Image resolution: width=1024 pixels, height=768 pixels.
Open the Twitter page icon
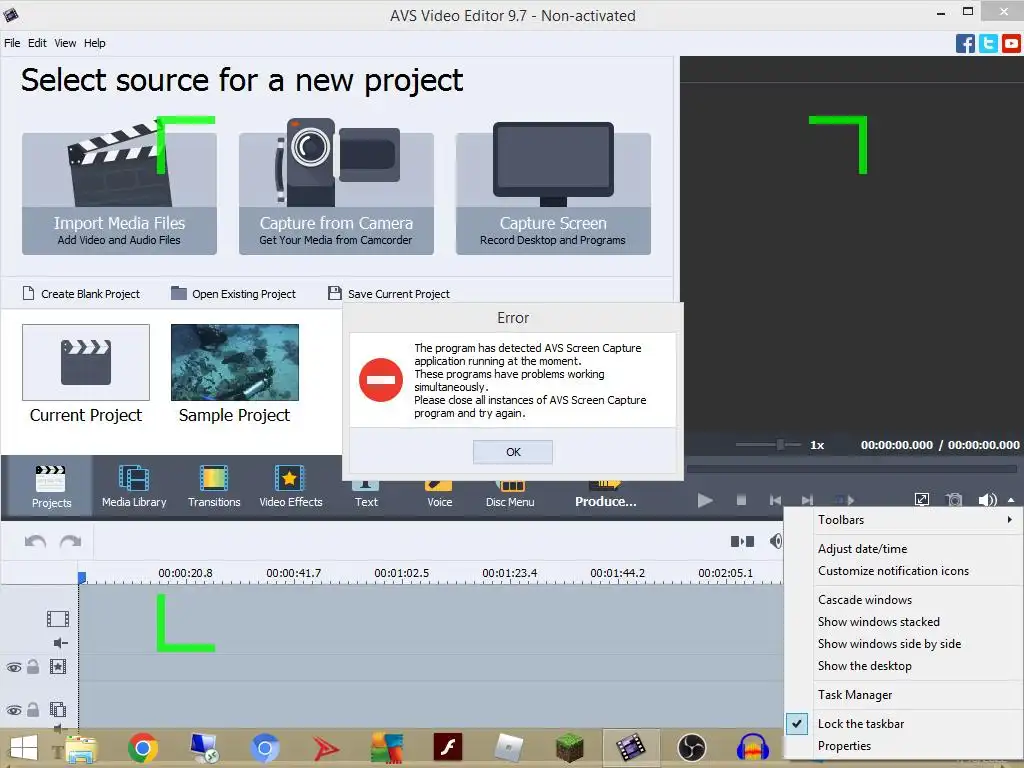click(x=988, y=44)
